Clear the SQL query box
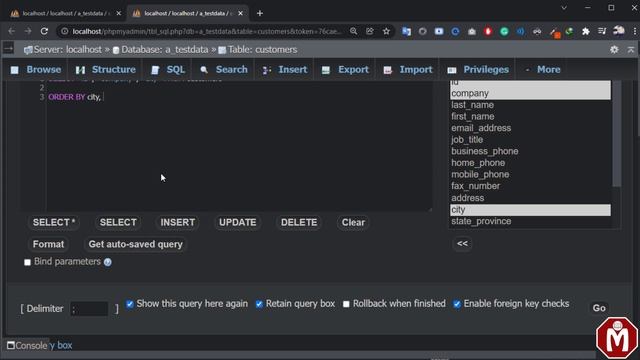640x360 pixels. tap(353, 222)
